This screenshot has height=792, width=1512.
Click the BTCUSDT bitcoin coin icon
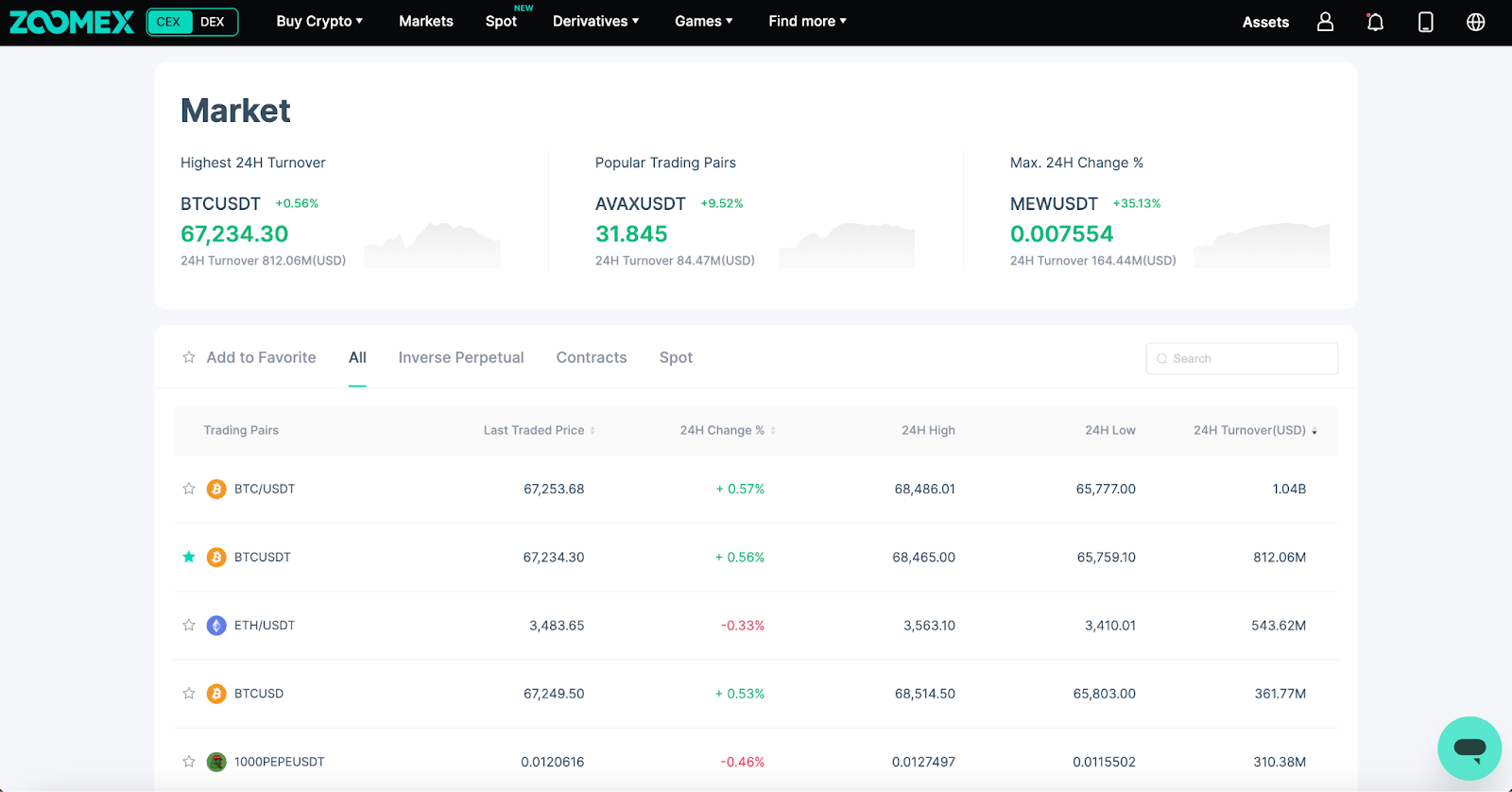point(216,557)
